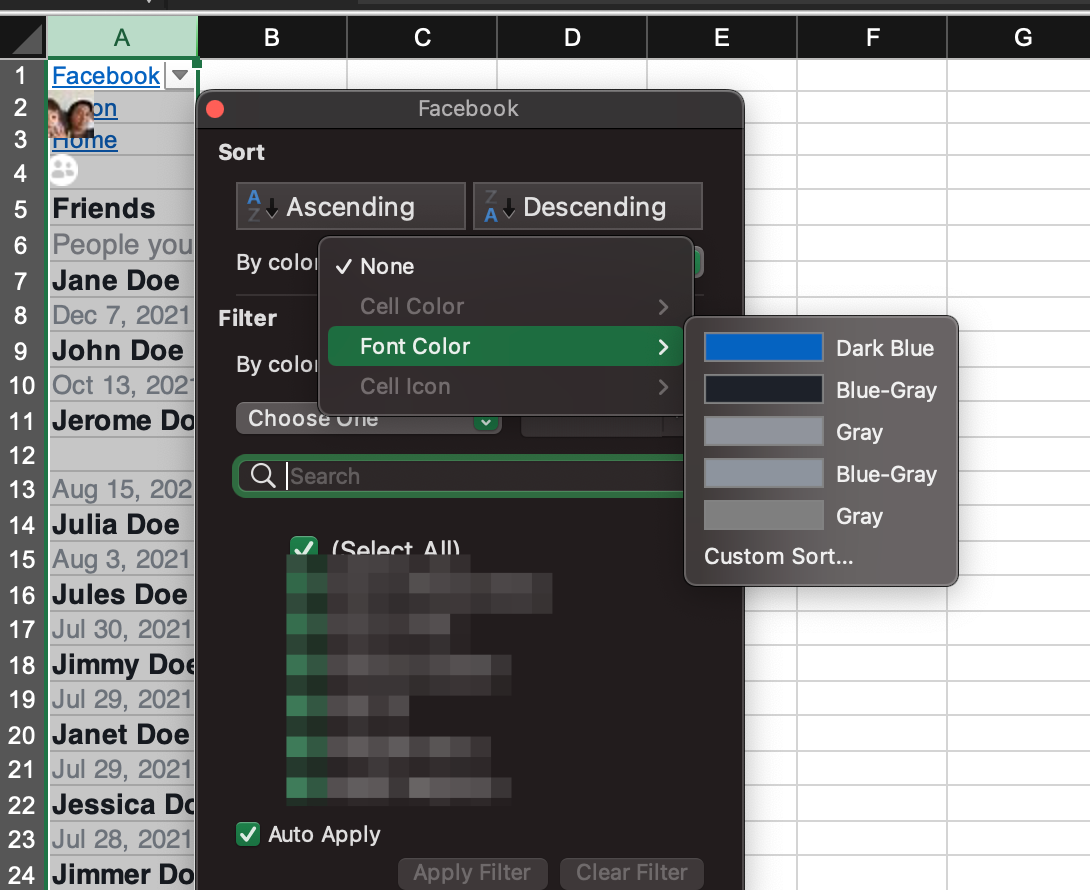Select row 5 header
1090x890 pixels.
22,209
